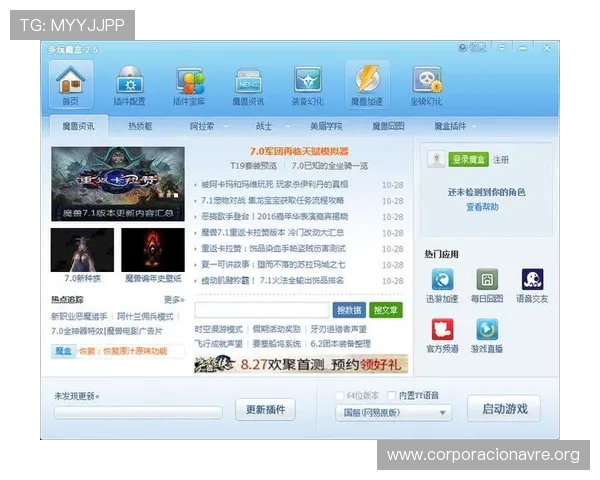Open 插件配置 plugin configuration icon
This screenshot has height=480, width=600.
point(130,85)
